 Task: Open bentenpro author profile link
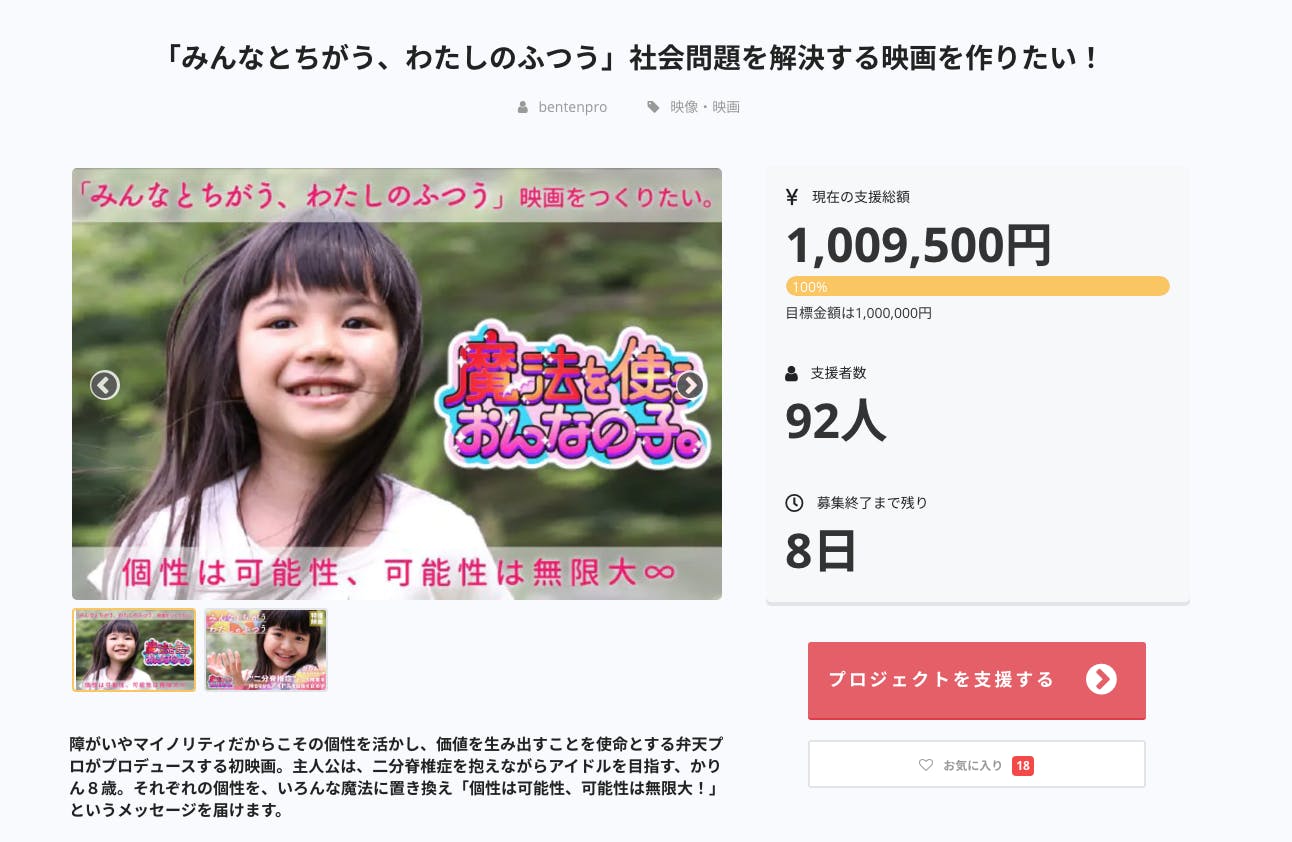[x=573, y=107]
